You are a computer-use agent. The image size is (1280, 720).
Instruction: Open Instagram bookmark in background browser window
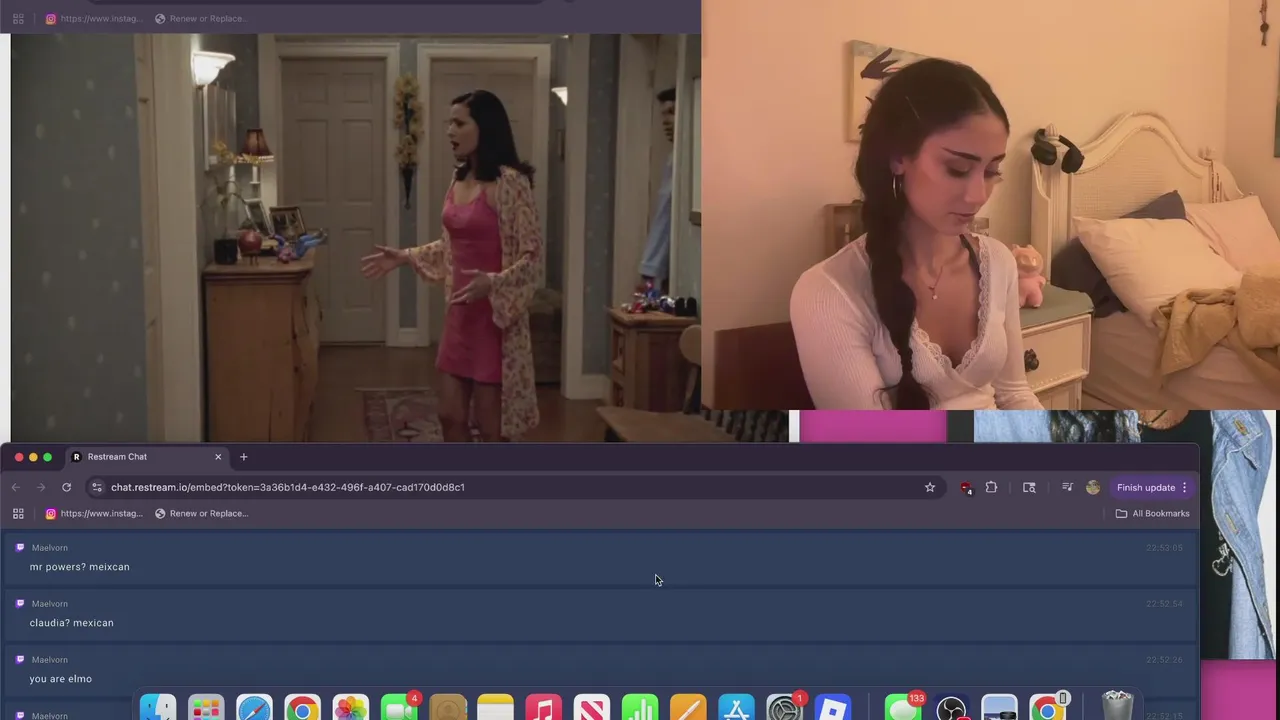tap(94, 18)
